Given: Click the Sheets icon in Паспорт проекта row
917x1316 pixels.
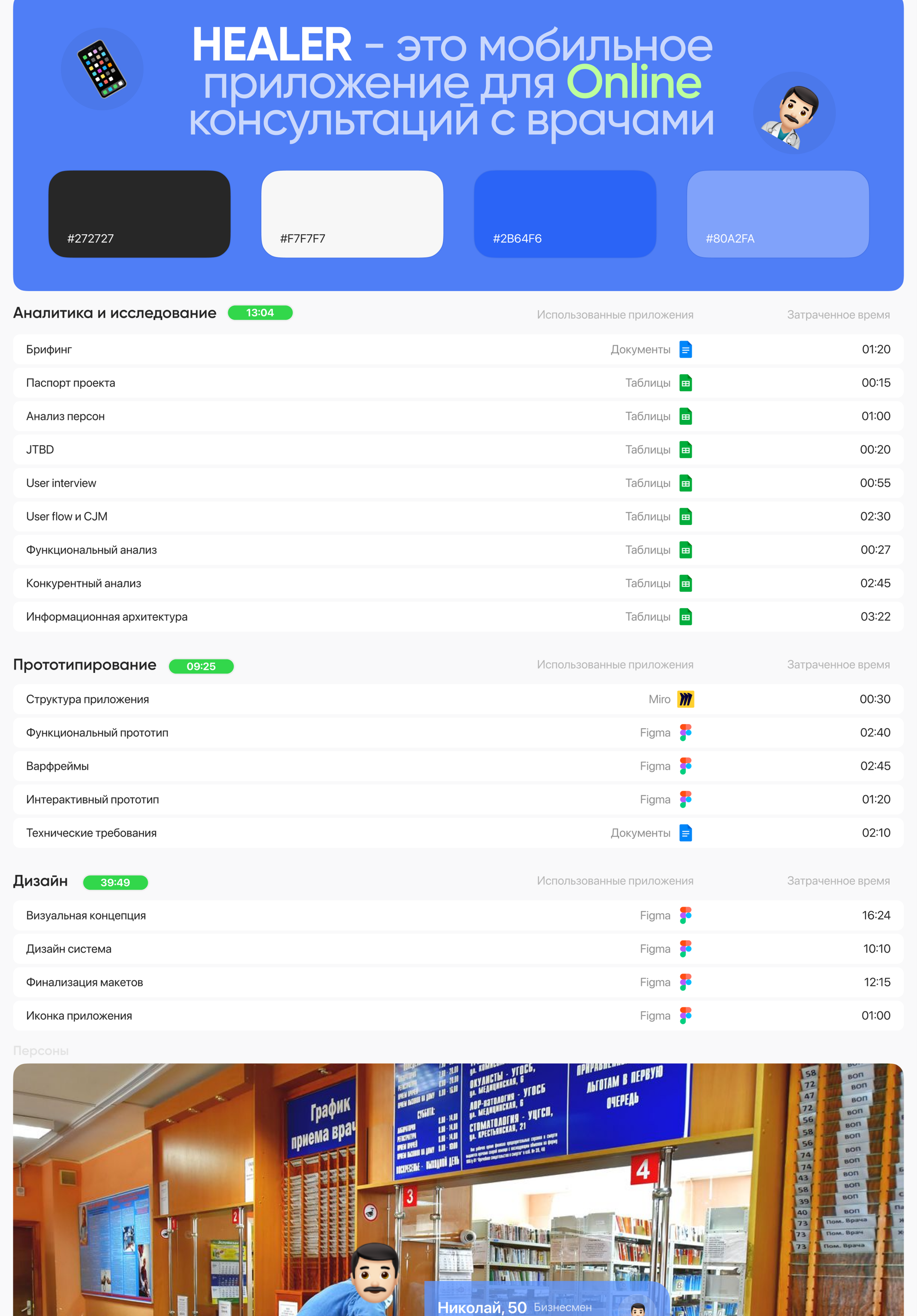Looking at the screenshot, I should [x=685, y=383].
